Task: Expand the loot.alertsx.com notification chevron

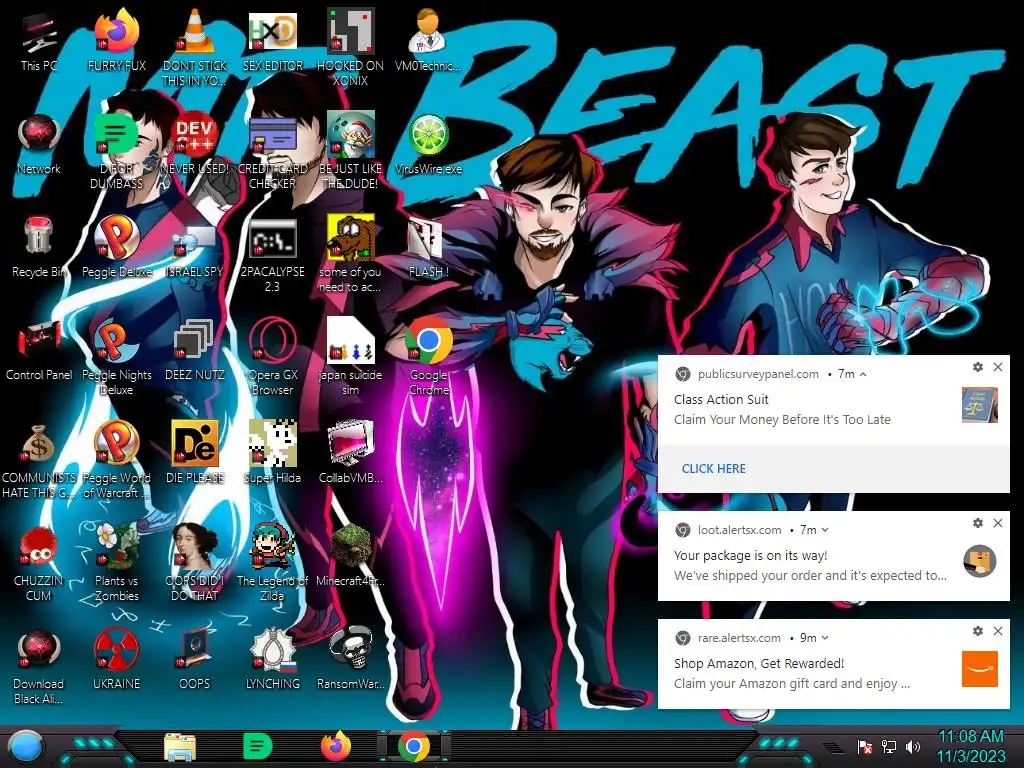Action: tap(825, 530)
